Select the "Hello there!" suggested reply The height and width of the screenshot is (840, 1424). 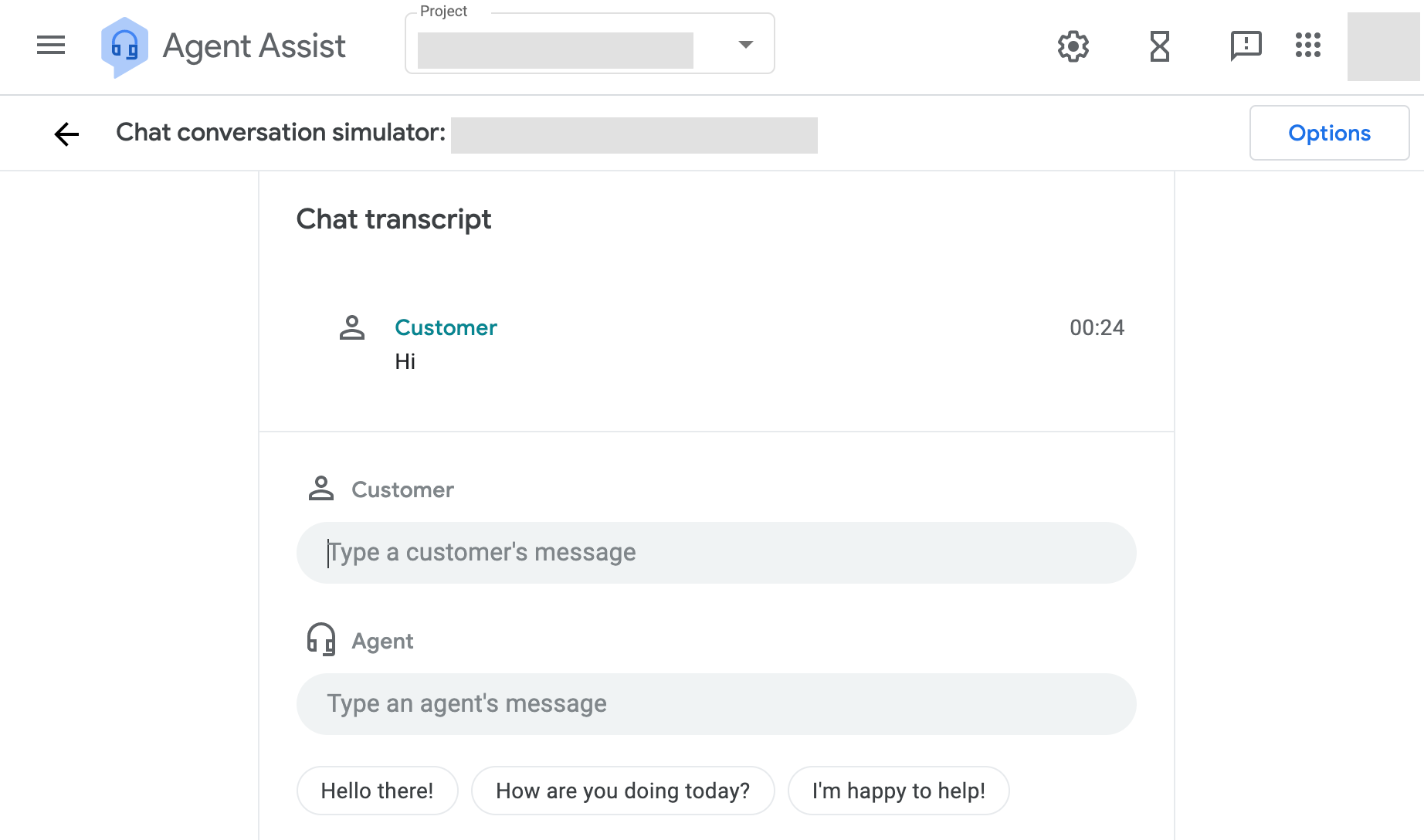coord(377,791)
